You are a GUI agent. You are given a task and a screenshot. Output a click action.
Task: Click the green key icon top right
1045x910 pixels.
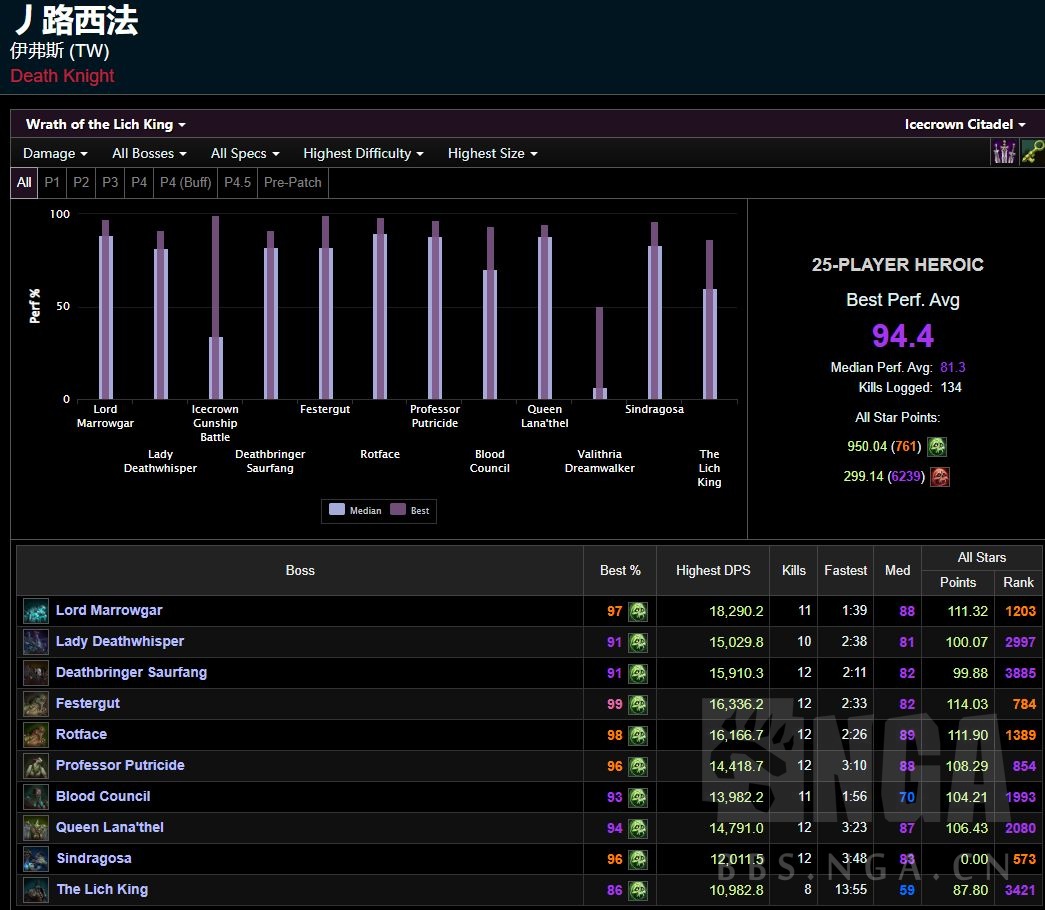pyautogui.click(x=1032, y=152)
